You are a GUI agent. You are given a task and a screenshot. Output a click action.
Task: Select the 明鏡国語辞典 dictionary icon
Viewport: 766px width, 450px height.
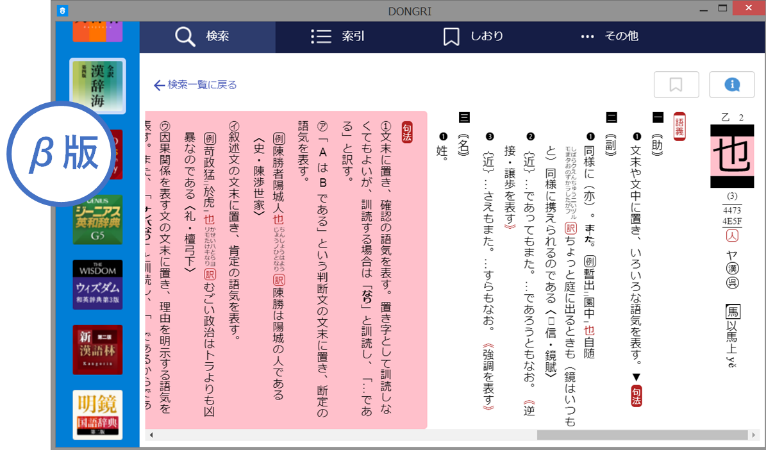98,415
